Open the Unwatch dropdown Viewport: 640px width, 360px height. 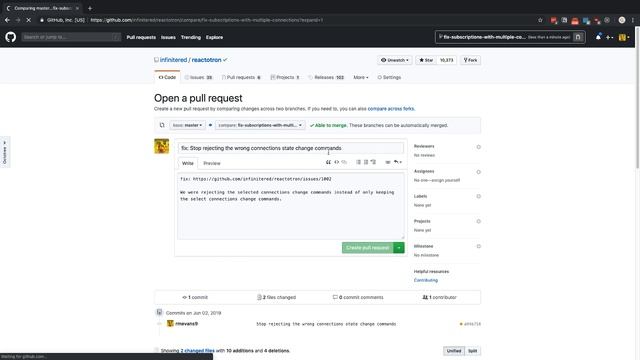pyautogui.click(x=395, y=60)
